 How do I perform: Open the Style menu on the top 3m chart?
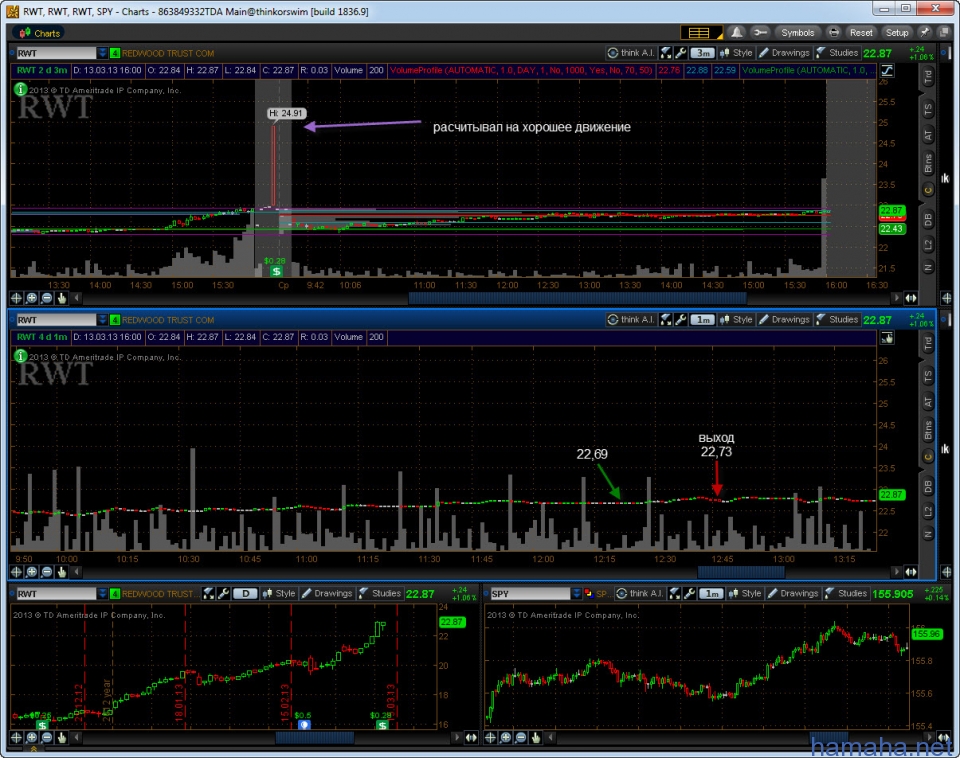click(737, 53)
